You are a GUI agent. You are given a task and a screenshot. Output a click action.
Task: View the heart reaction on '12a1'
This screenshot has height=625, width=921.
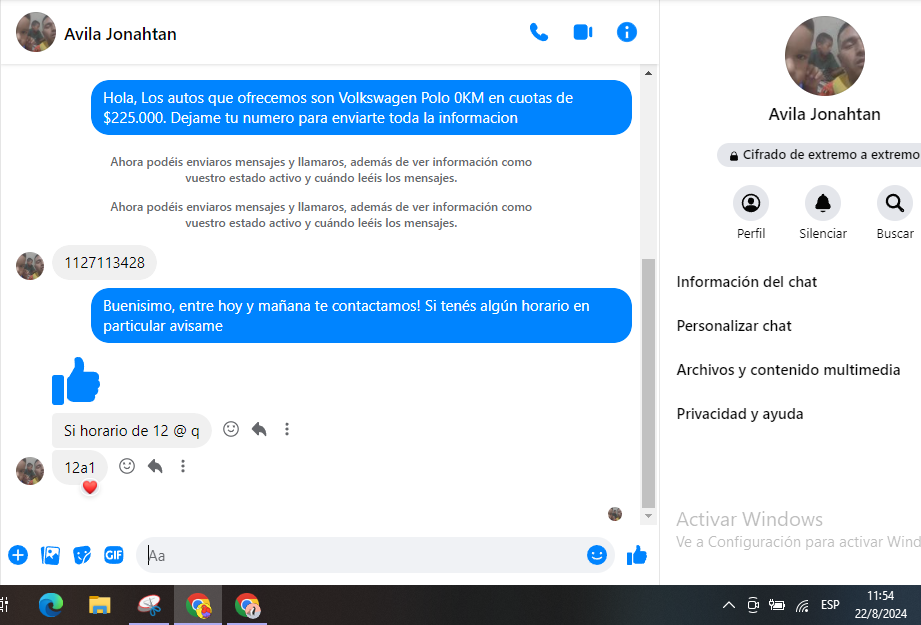89,487
